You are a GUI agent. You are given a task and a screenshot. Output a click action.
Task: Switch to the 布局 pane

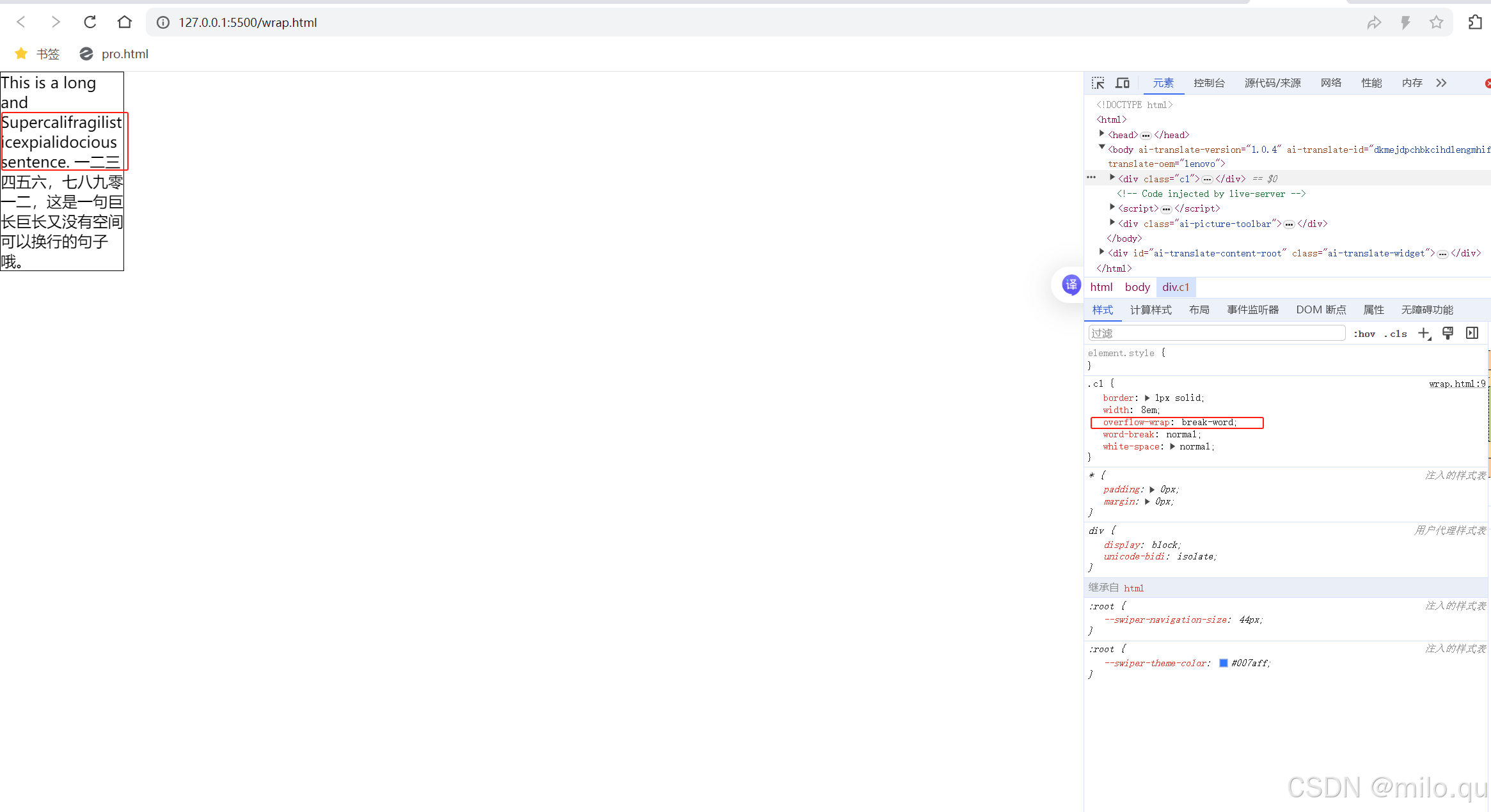1199,310
